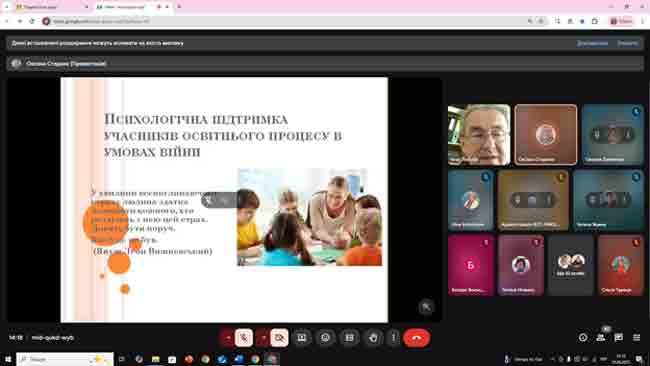Open a new browser tab
Viewport: 650px width, 366px height.
pyautogui.click(x=179, y=7)
